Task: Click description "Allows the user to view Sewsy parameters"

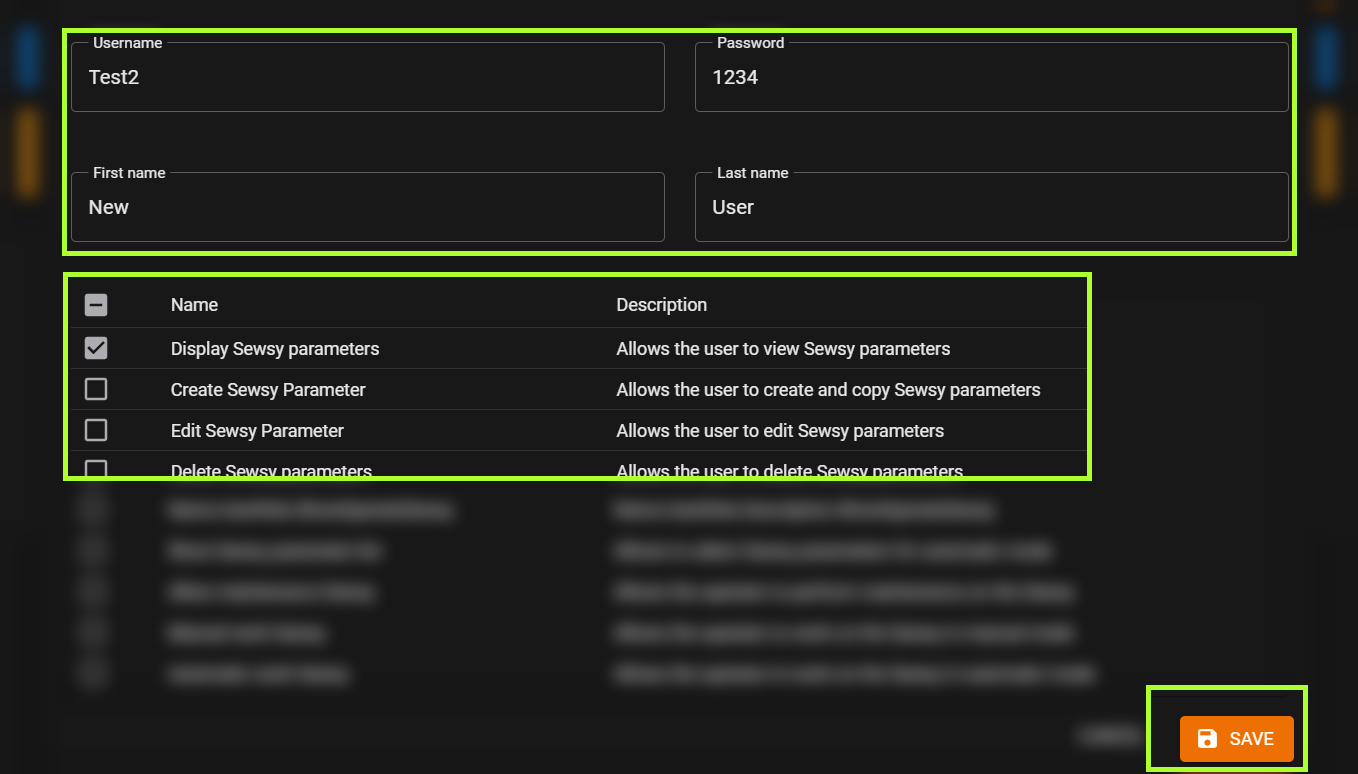Action: [x=783, y=349]
